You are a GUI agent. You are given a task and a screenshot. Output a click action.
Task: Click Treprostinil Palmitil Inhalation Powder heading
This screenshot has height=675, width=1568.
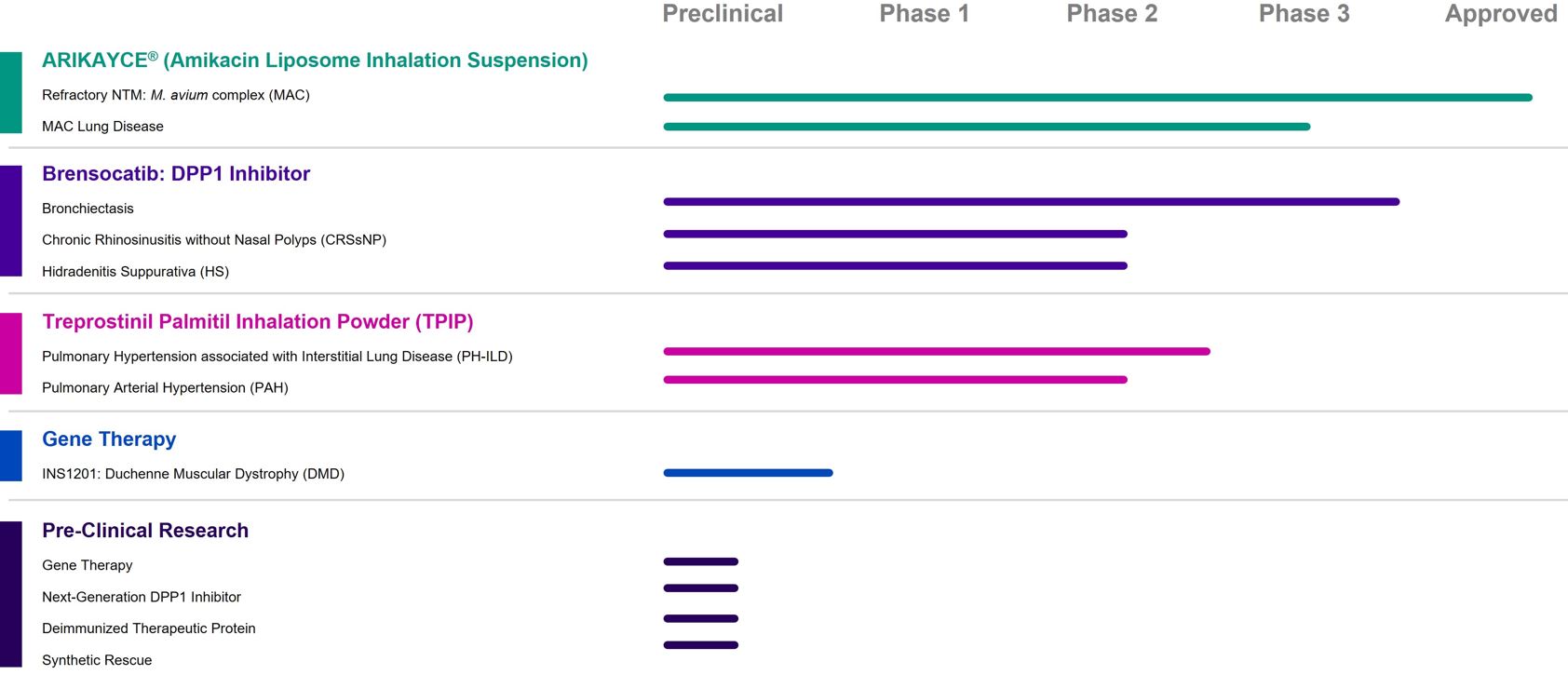point(258,322)
